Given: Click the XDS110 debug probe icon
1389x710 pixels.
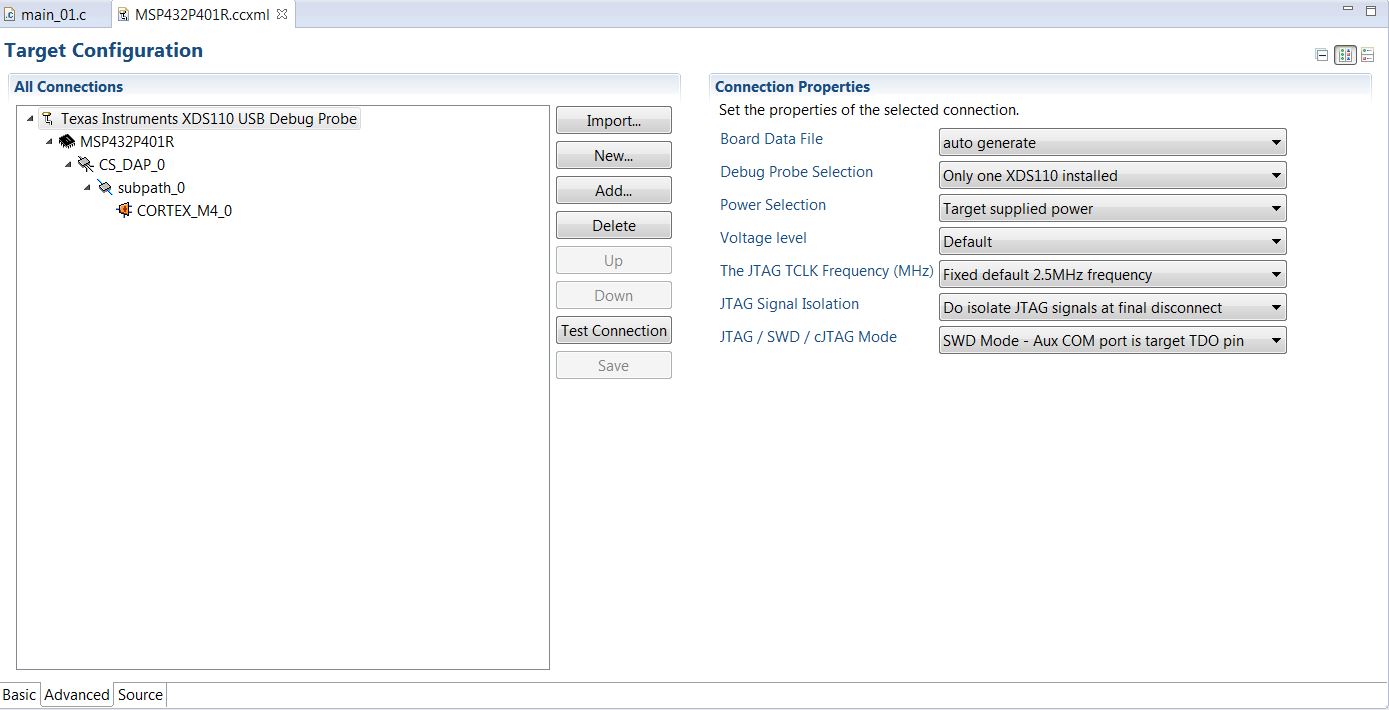Looking at the screenshot, I should point(48,119).
